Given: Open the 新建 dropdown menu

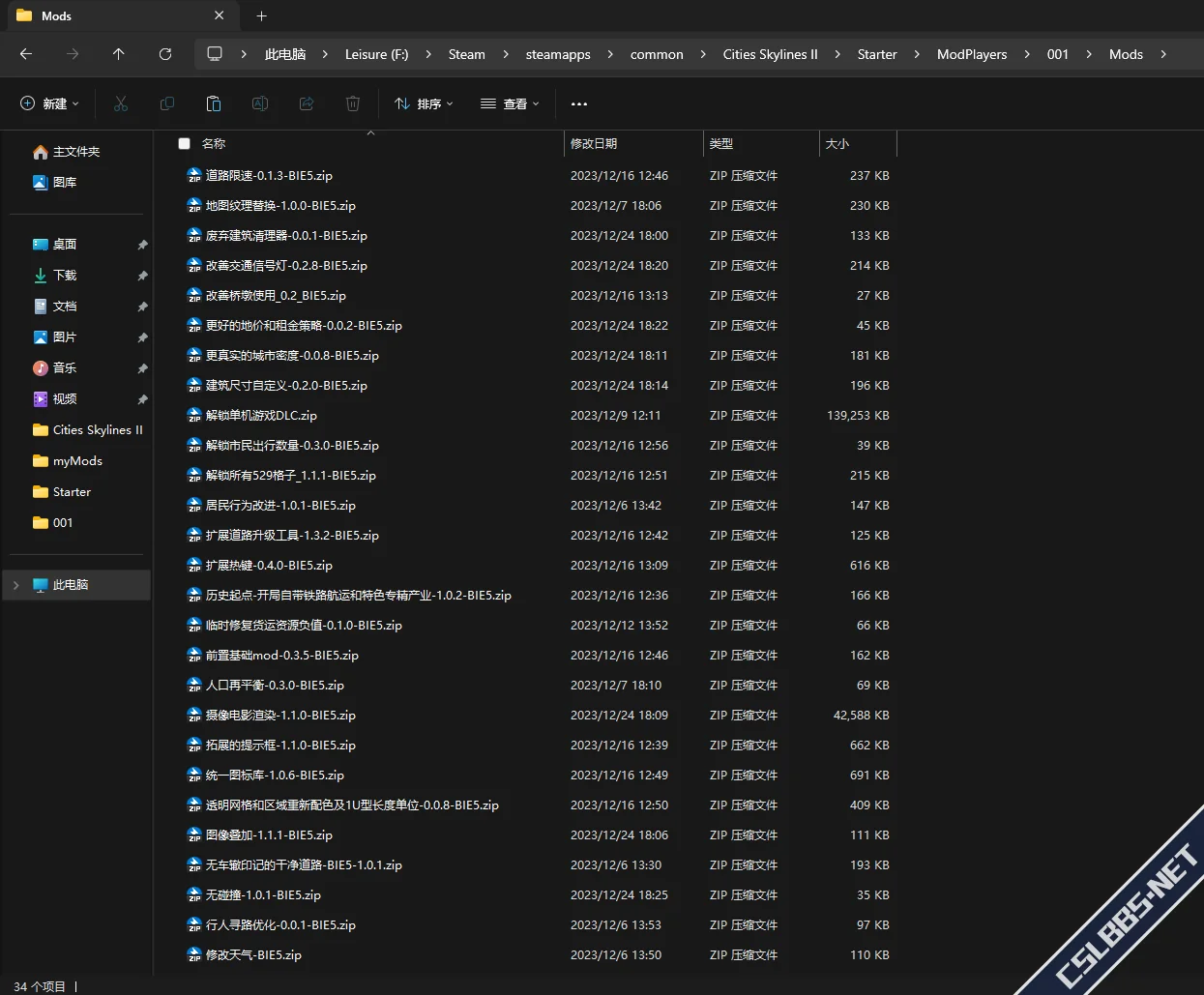Looking at the screenshot, I should click(50, 103).
